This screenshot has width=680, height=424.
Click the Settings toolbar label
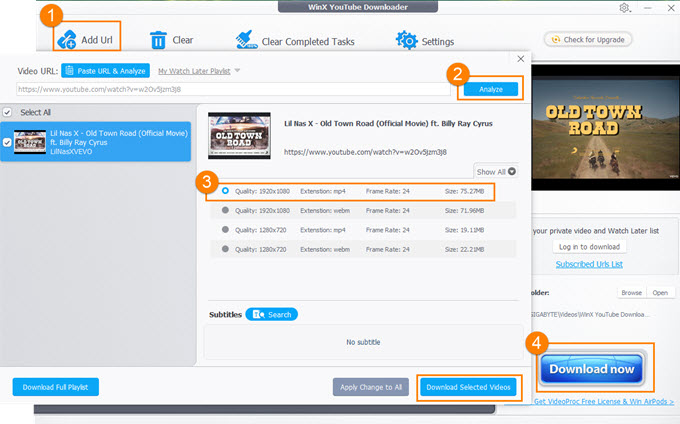438,42
